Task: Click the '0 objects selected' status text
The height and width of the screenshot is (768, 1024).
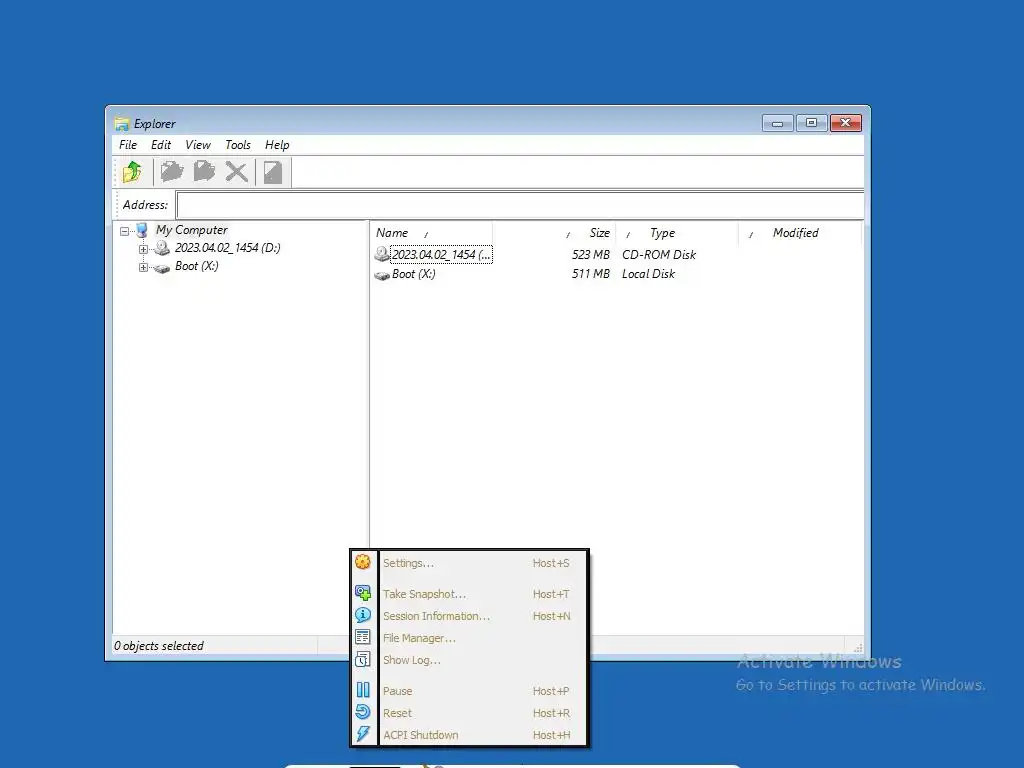Action: (x=159, y=646)
